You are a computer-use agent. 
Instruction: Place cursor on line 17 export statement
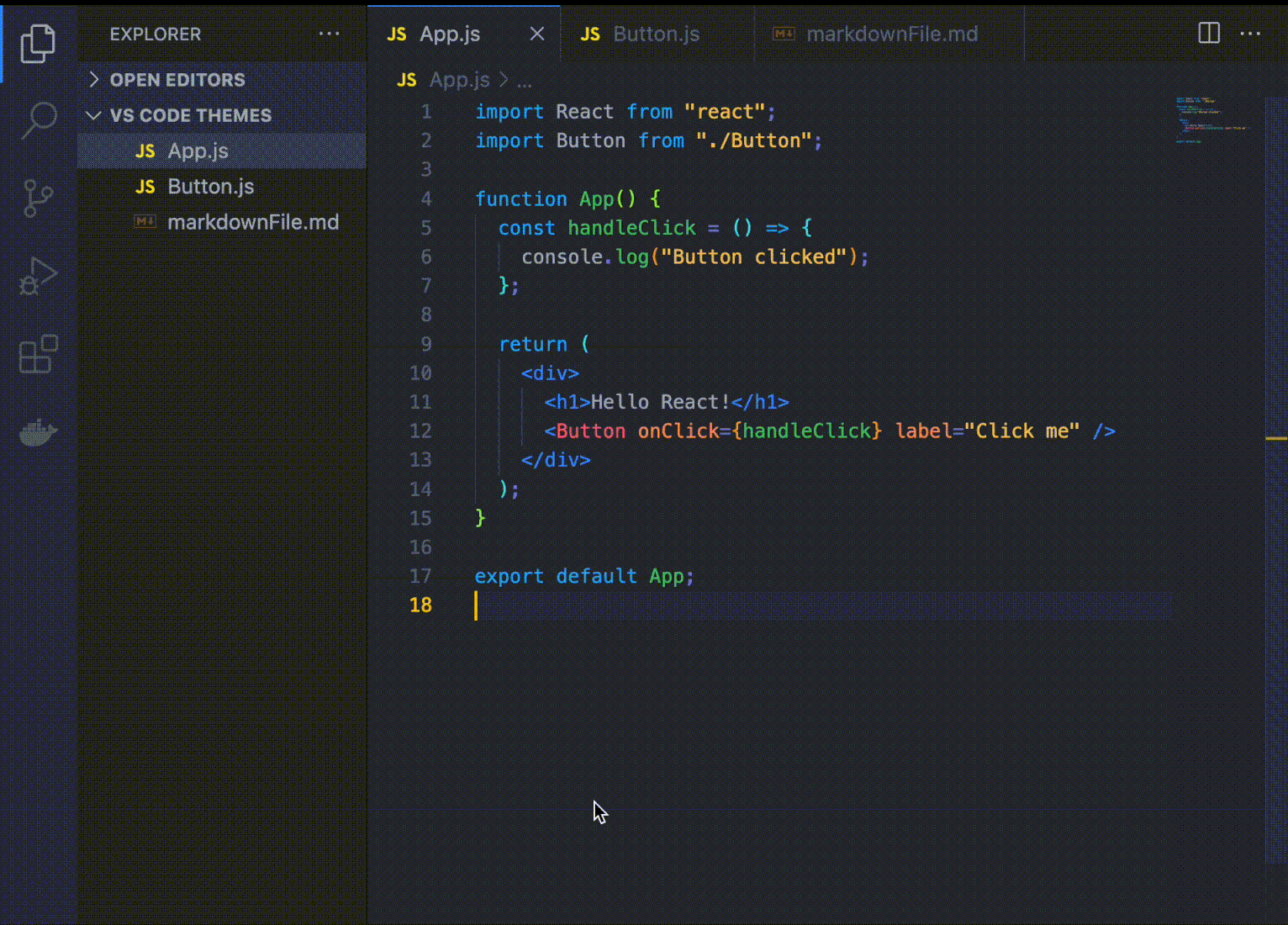(x=583, y=576)
